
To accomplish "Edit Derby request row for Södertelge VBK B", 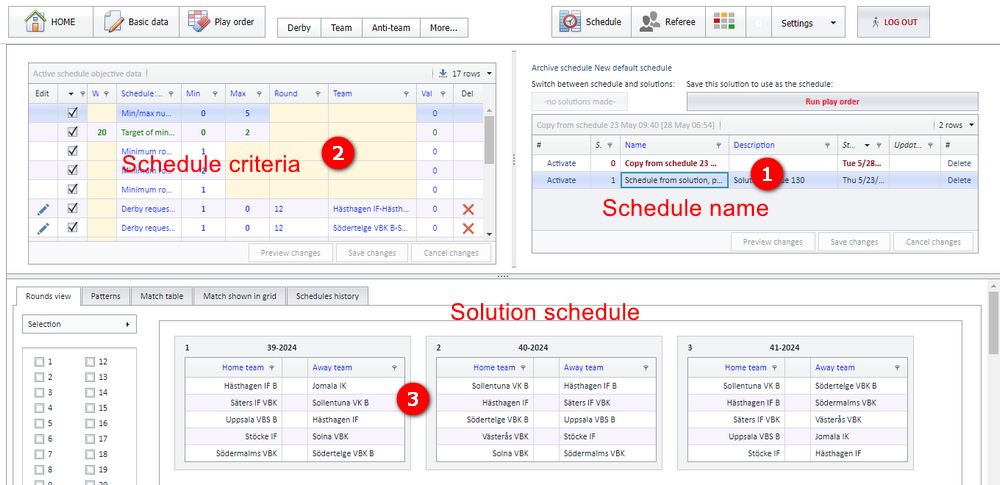I will coord(43,228).
